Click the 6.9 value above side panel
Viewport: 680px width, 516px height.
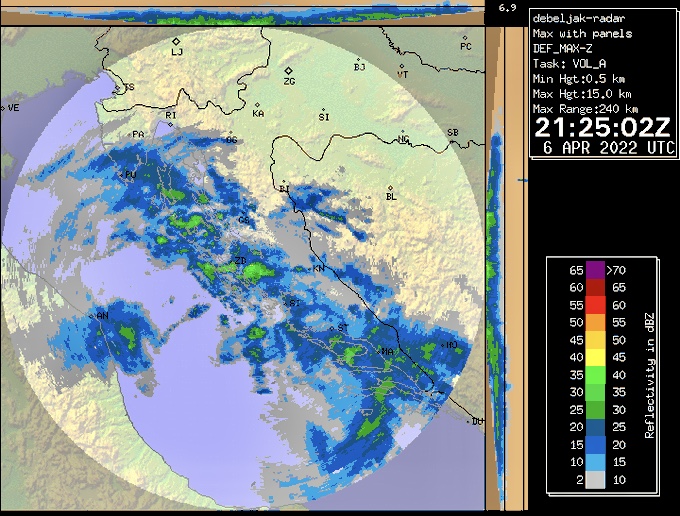[x=507, y=7]
